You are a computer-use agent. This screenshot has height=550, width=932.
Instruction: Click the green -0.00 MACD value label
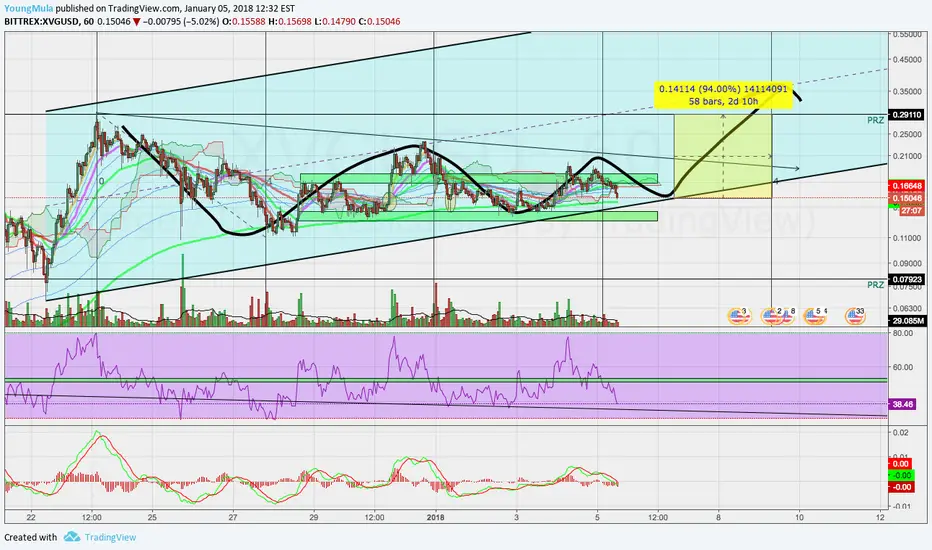pyautogui.click(x=902, y=475)
